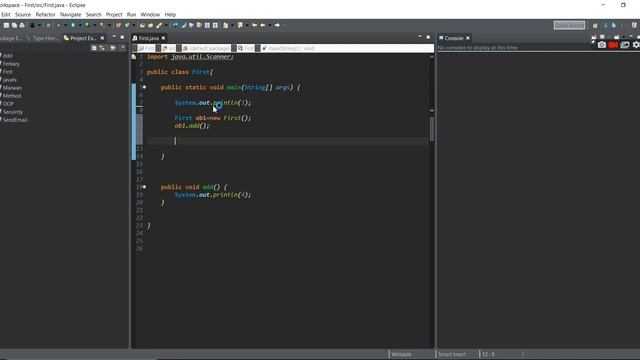Click the vertical scrollbar thumb in editor
Image resolution: width=640 pixels, height=360 pixels.
coord(431,129)
